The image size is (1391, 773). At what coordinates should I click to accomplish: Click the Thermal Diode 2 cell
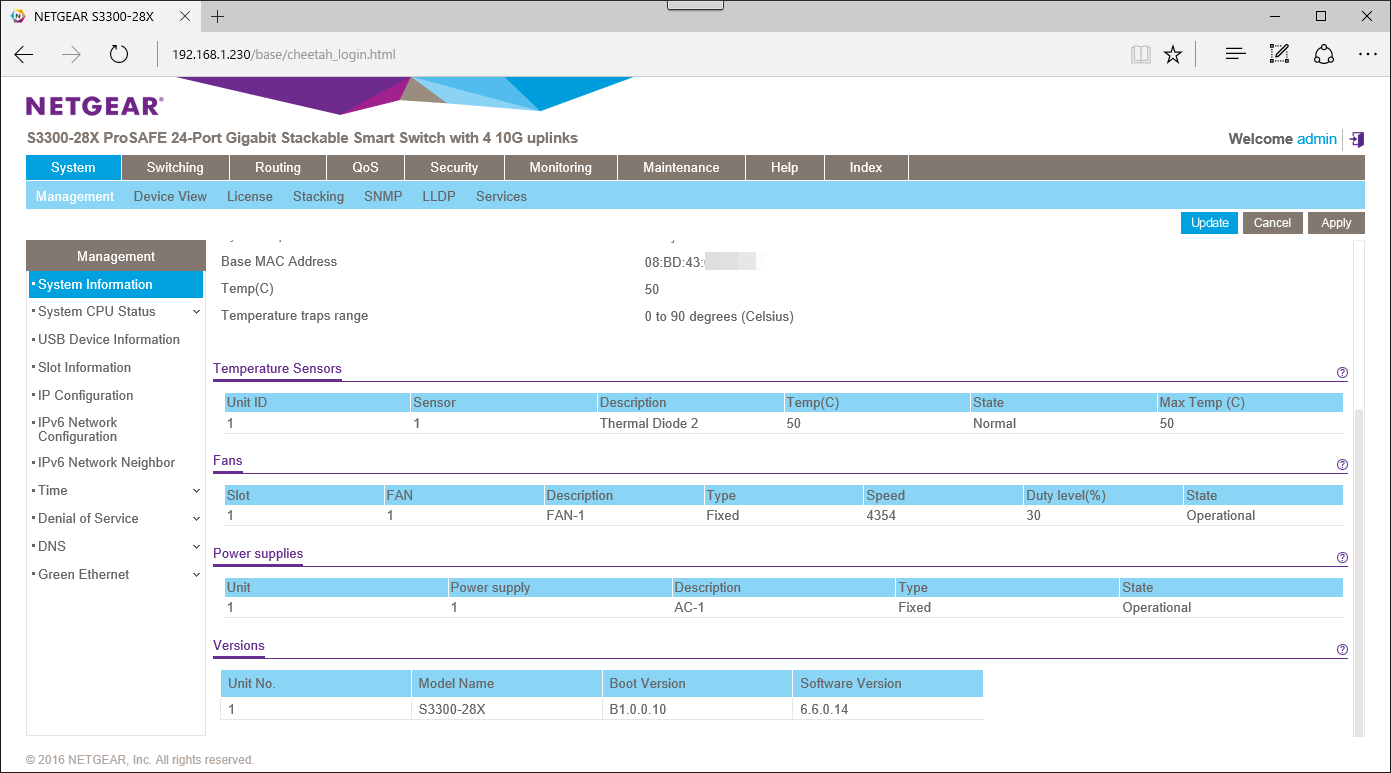pyautogui.click(x=649, y=424)
